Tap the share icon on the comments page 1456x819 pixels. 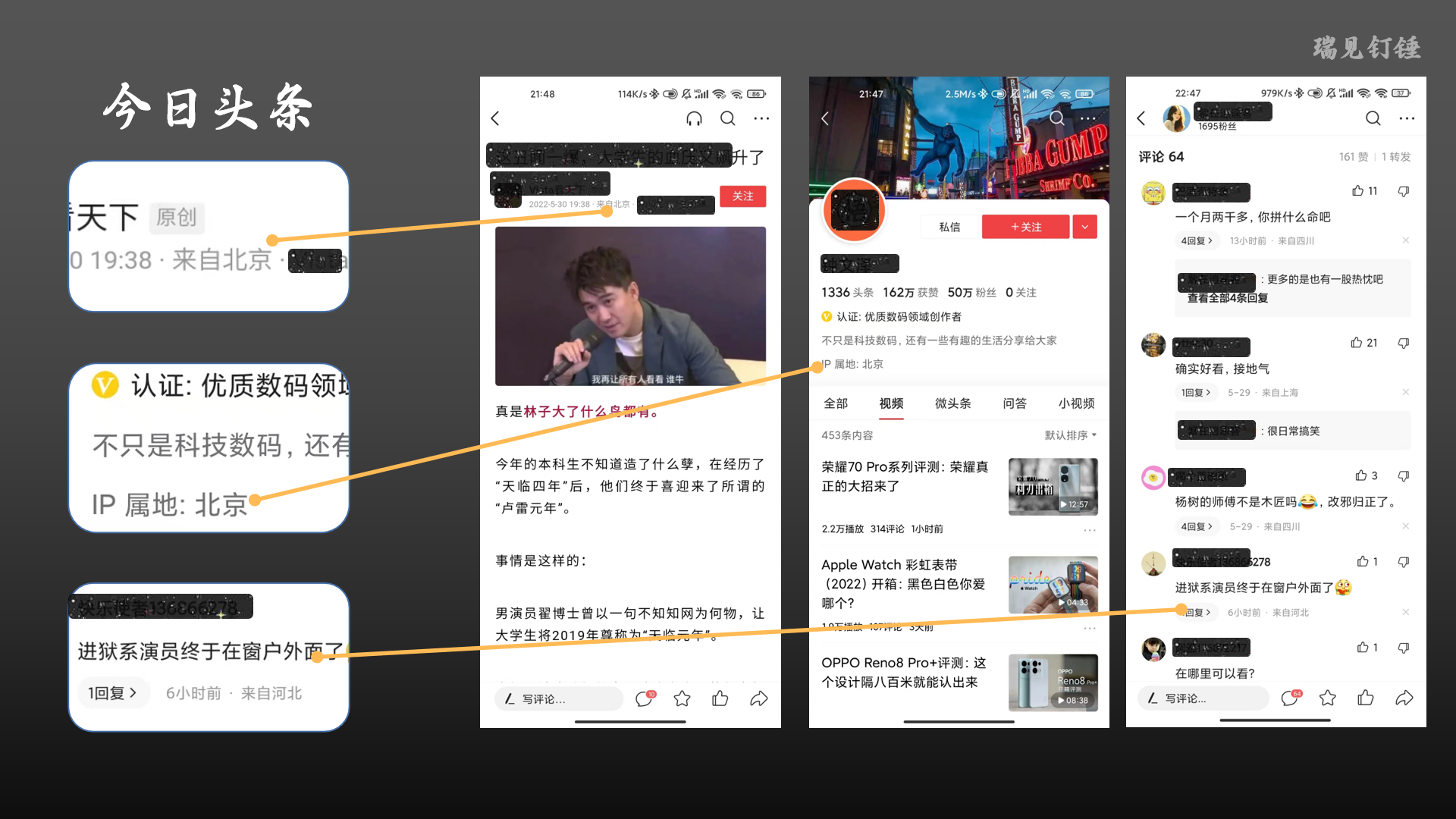coord(1404,698)
